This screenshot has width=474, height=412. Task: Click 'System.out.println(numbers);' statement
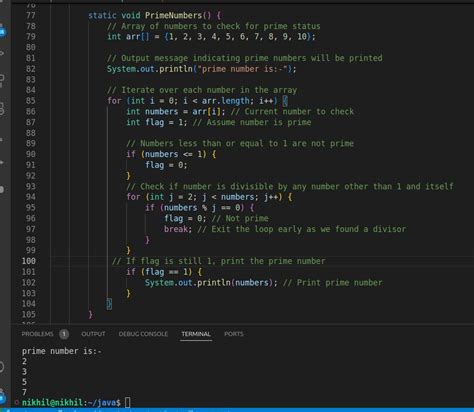pos(211,283)
